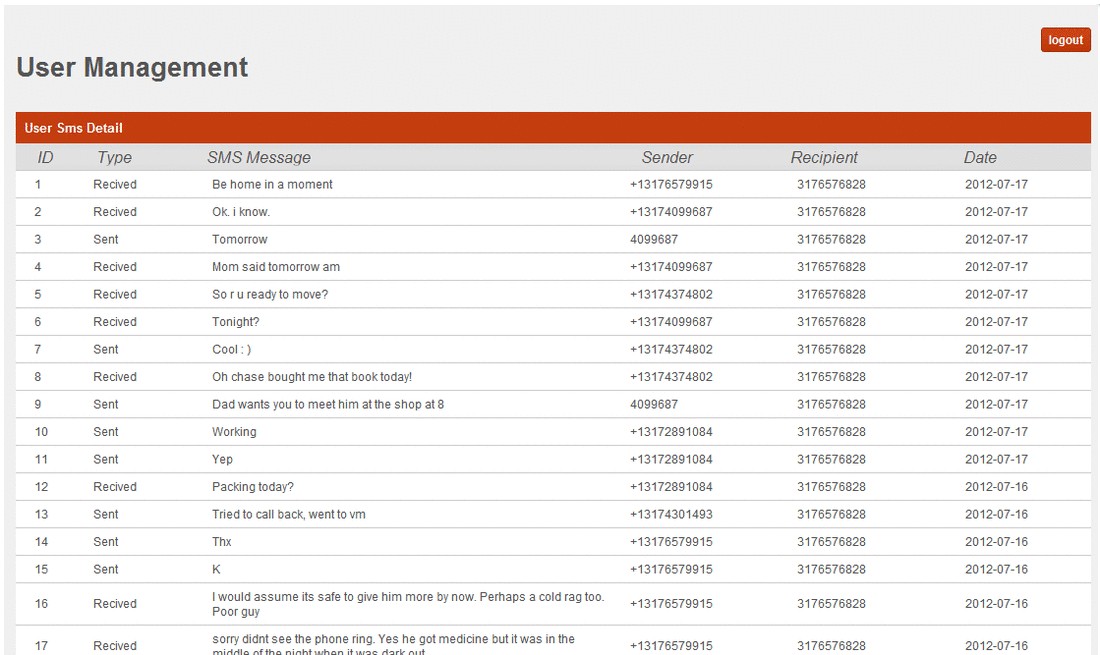
Task: Select the message 'Mom said tomorrow am'
Action: coord(276,266)
